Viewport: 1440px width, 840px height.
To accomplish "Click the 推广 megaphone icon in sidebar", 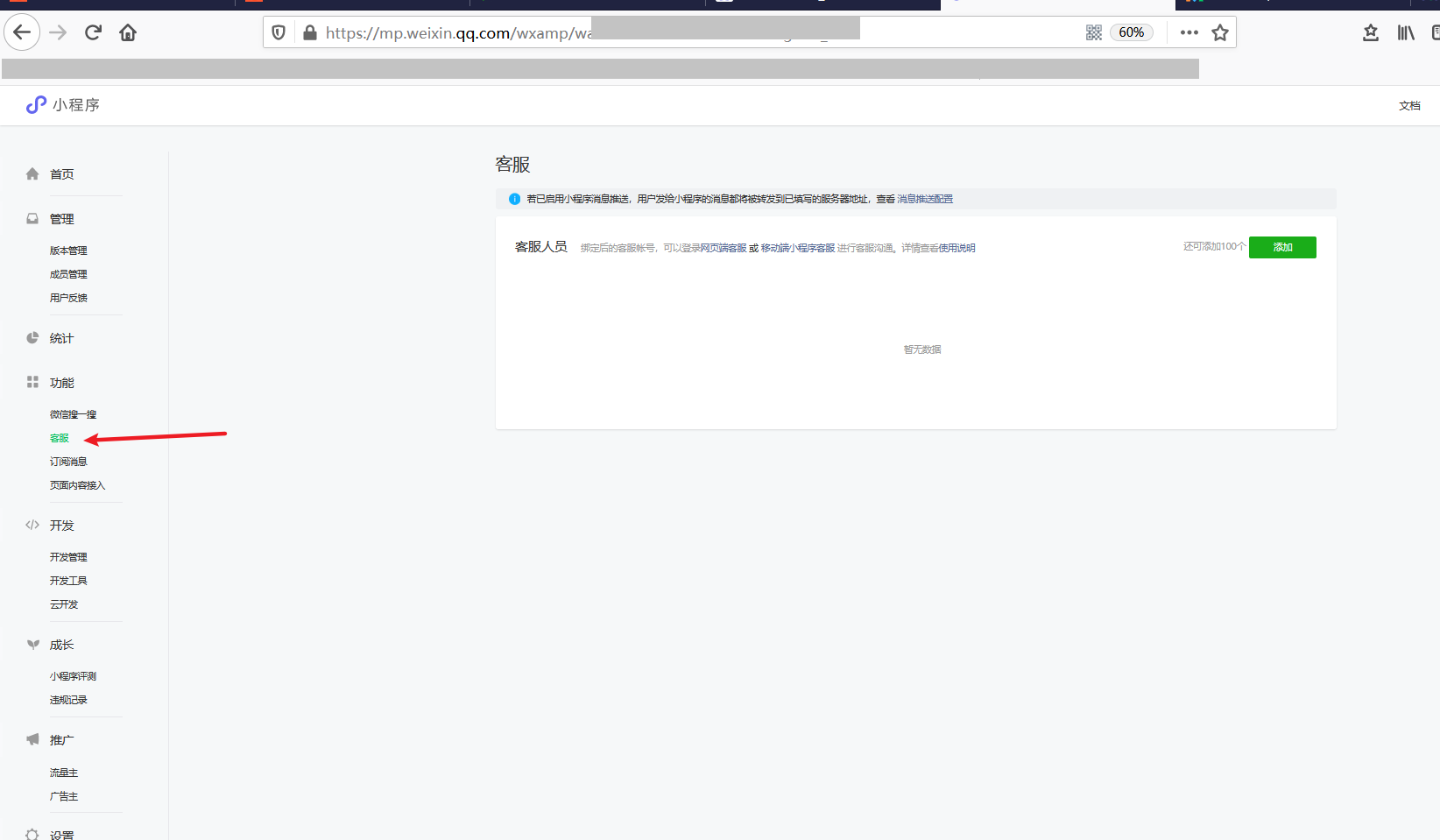I will [x=32, y=738].
